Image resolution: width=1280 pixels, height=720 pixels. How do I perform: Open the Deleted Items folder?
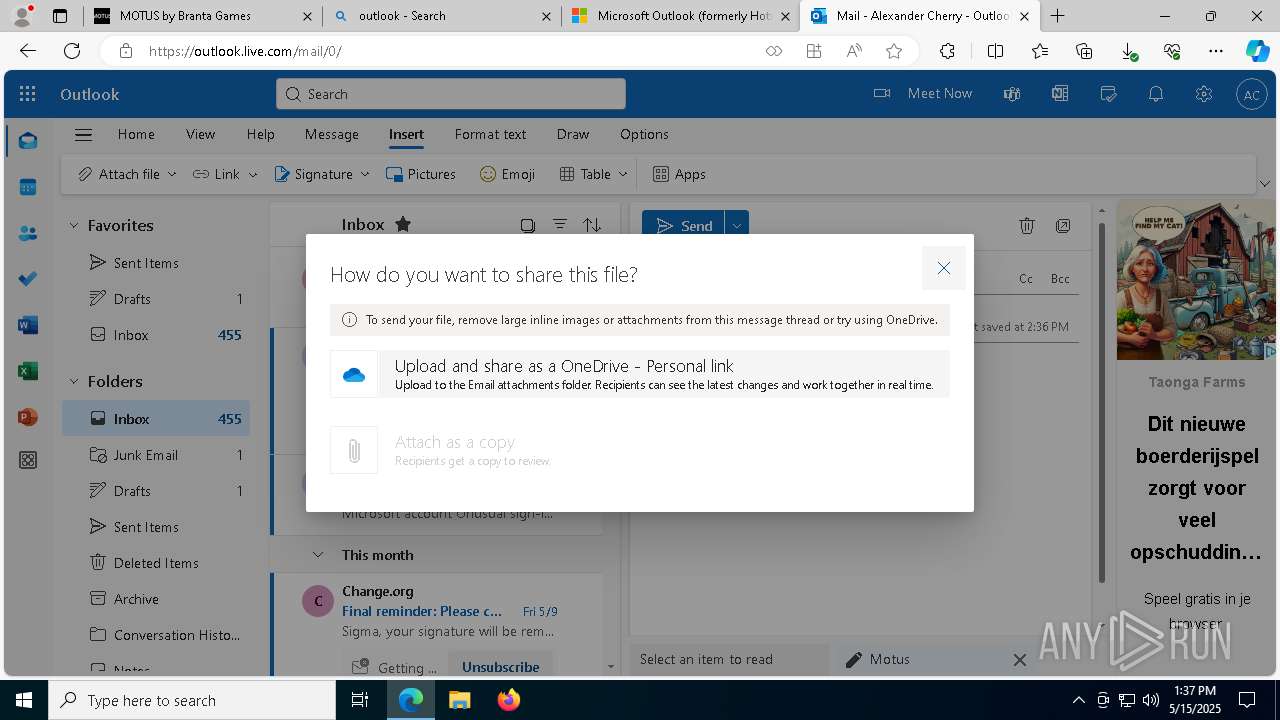click(x=156, y=563)
